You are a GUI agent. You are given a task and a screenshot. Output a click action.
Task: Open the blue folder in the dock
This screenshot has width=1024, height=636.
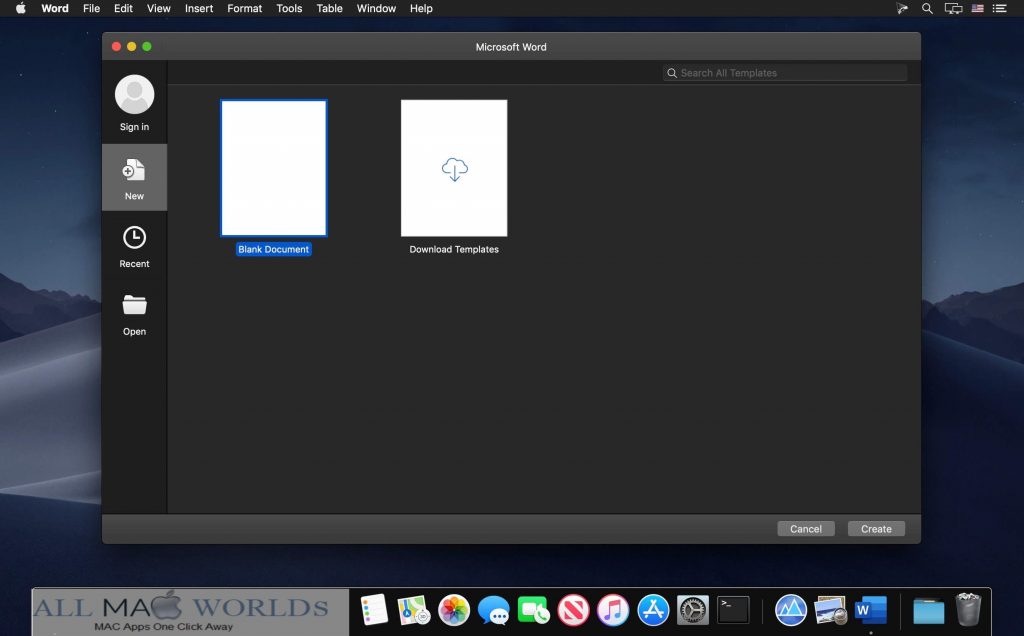click(x=929, y=611)
